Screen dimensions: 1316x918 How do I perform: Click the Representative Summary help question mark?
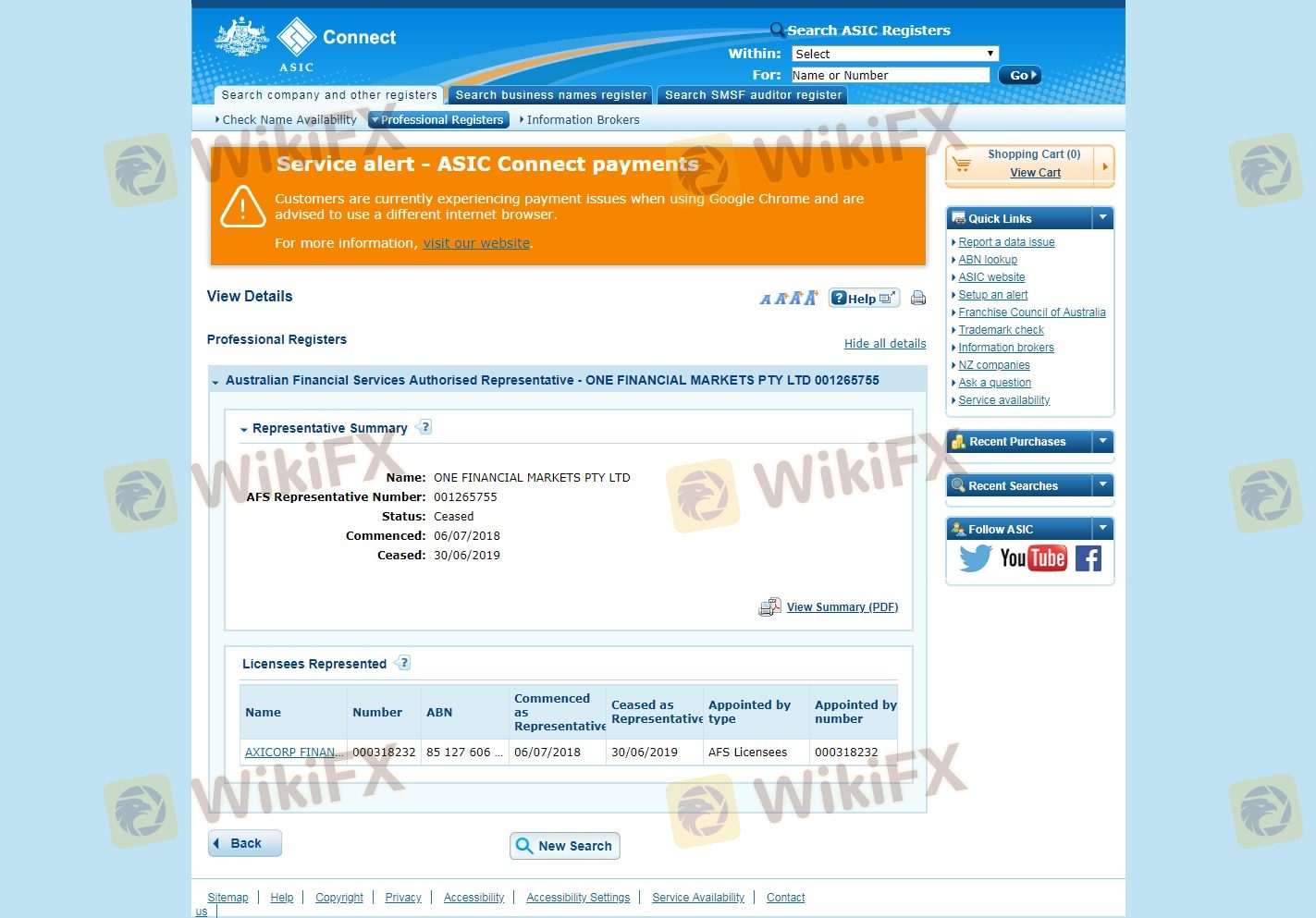coord(424,427)
